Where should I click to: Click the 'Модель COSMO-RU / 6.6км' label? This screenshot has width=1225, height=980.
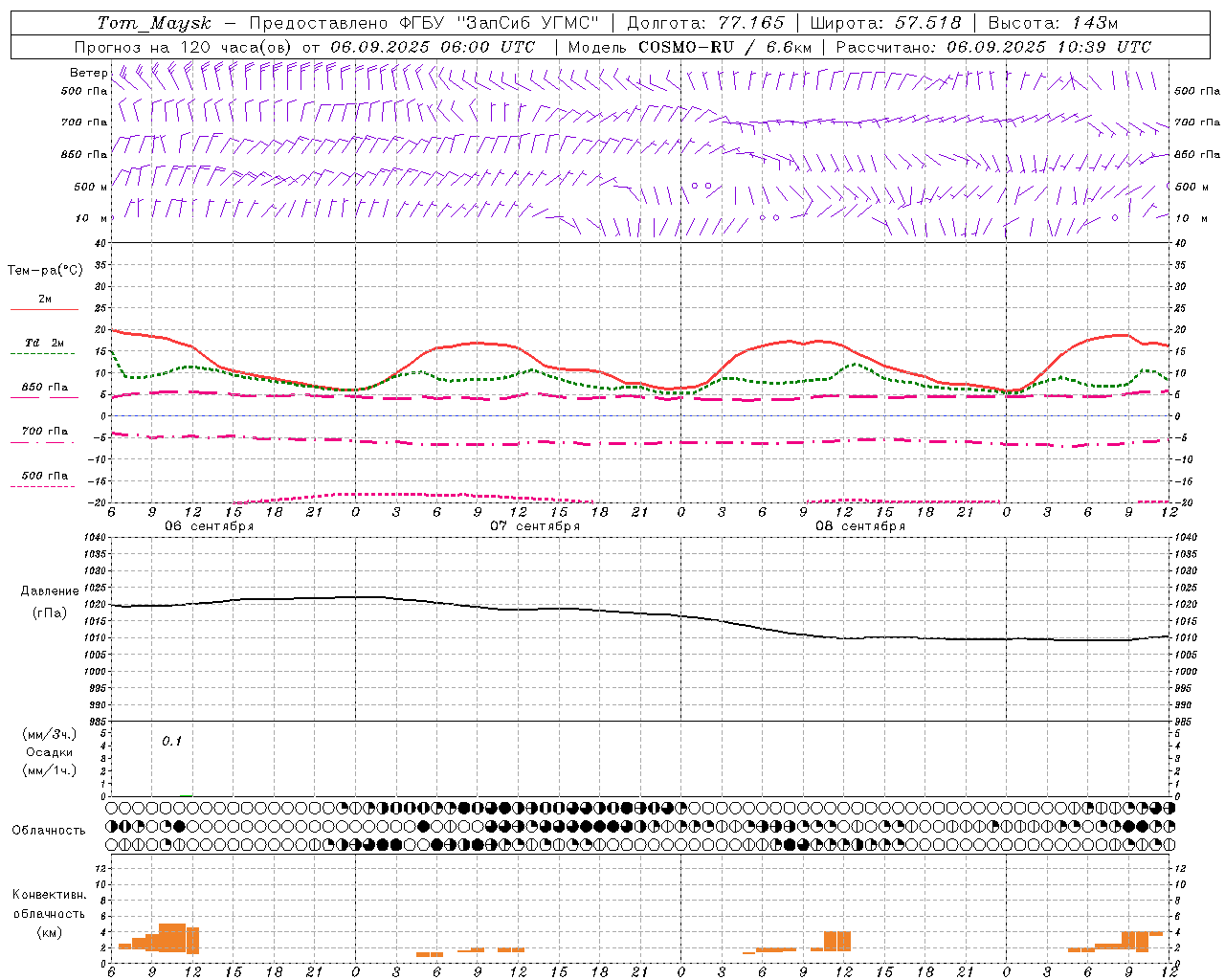pos(690,47)
